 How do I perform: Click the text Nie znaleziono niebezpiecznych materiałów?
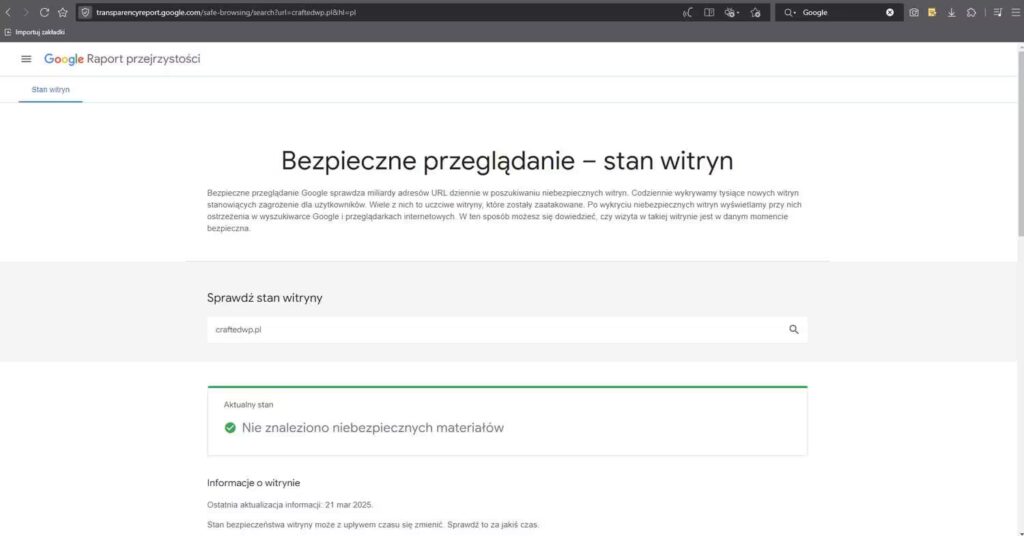point(373,428)
